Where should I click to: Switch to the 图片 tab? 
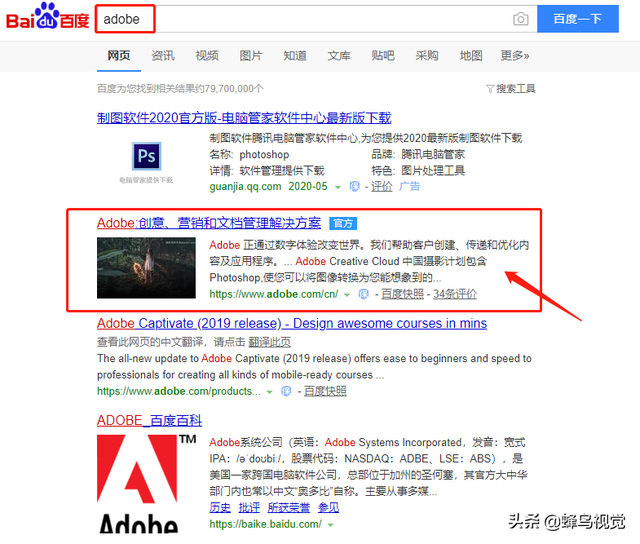251,56
